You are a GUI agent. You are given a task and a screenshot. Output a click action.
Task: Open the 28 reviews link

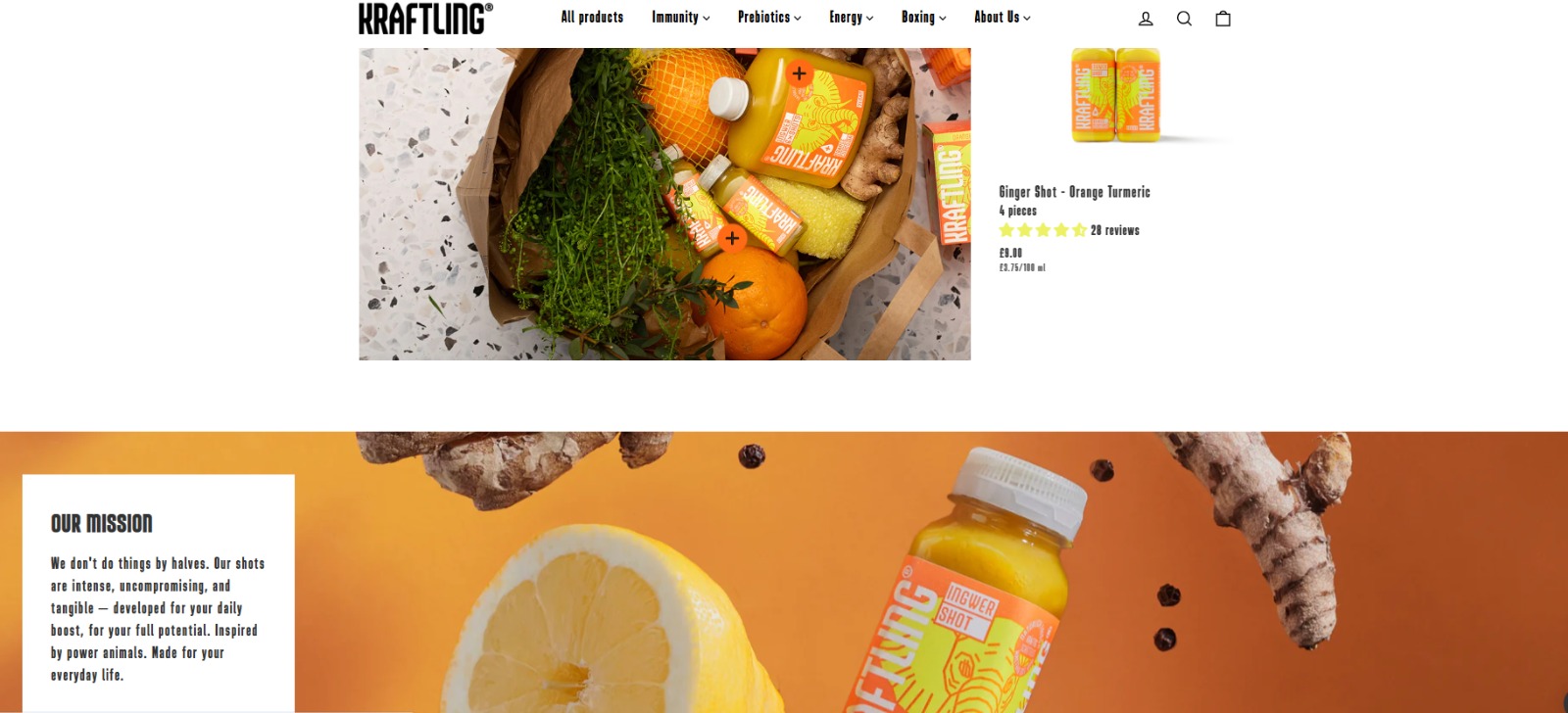click(x=1115, y=230)
